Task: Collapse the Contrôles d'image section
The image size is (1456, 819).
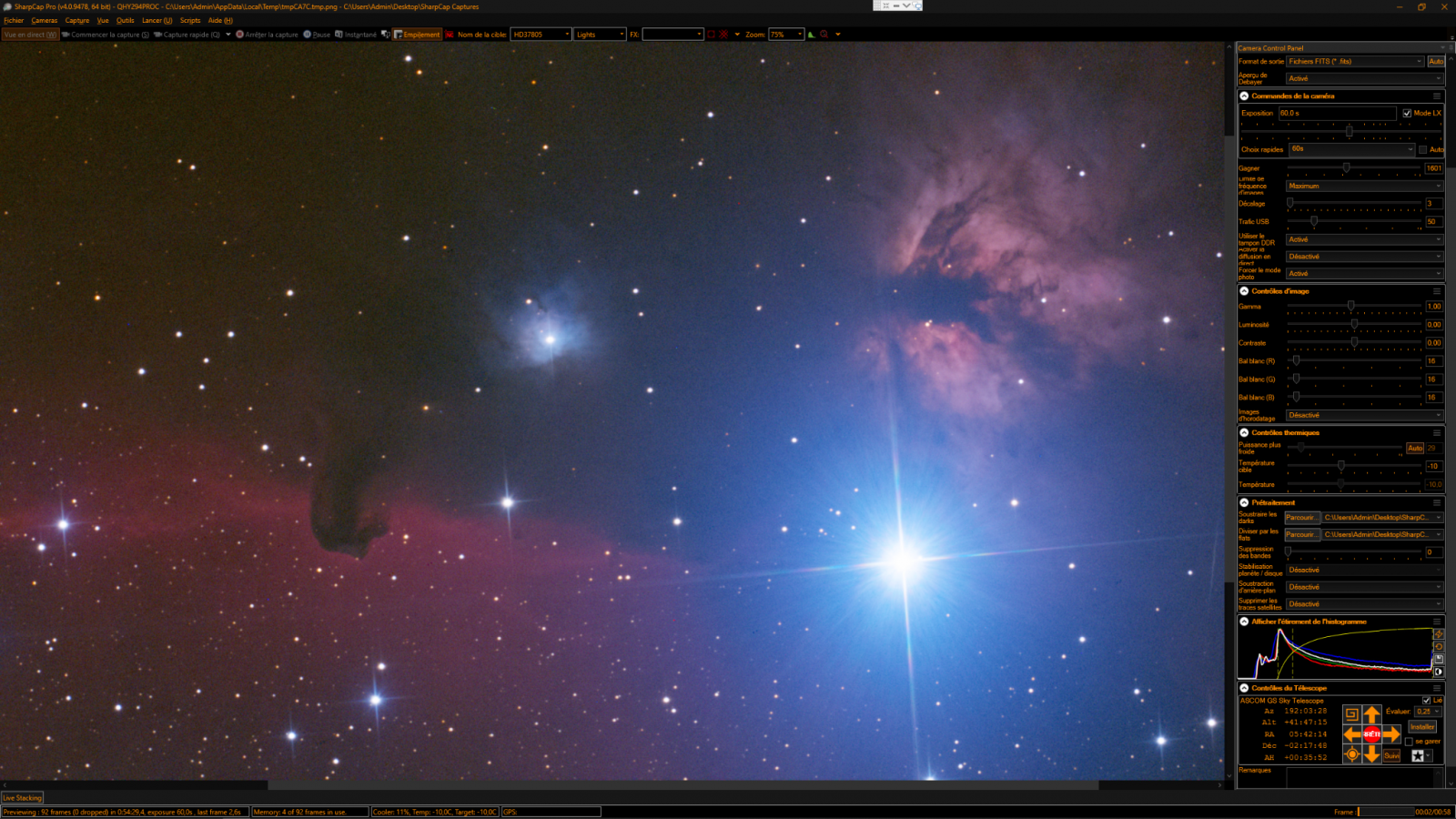Action: [1244, 291]
